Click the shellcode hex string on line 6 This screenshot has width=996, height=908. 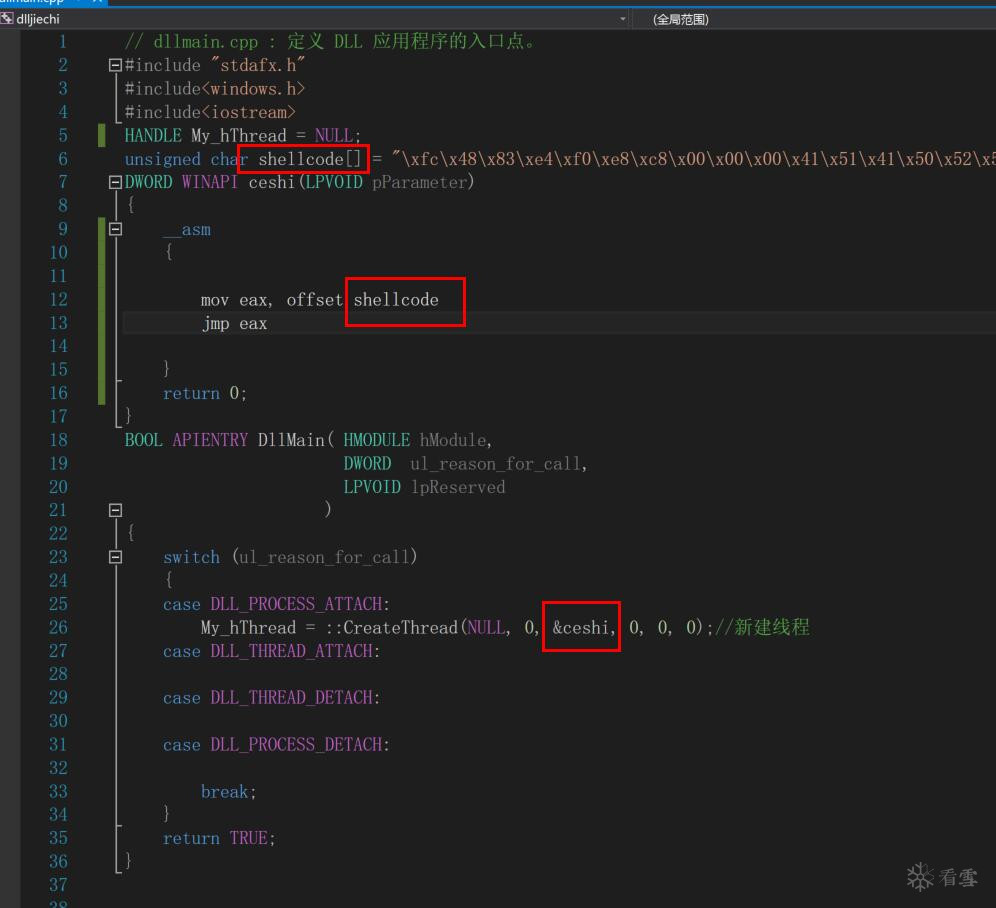point(693,159)
